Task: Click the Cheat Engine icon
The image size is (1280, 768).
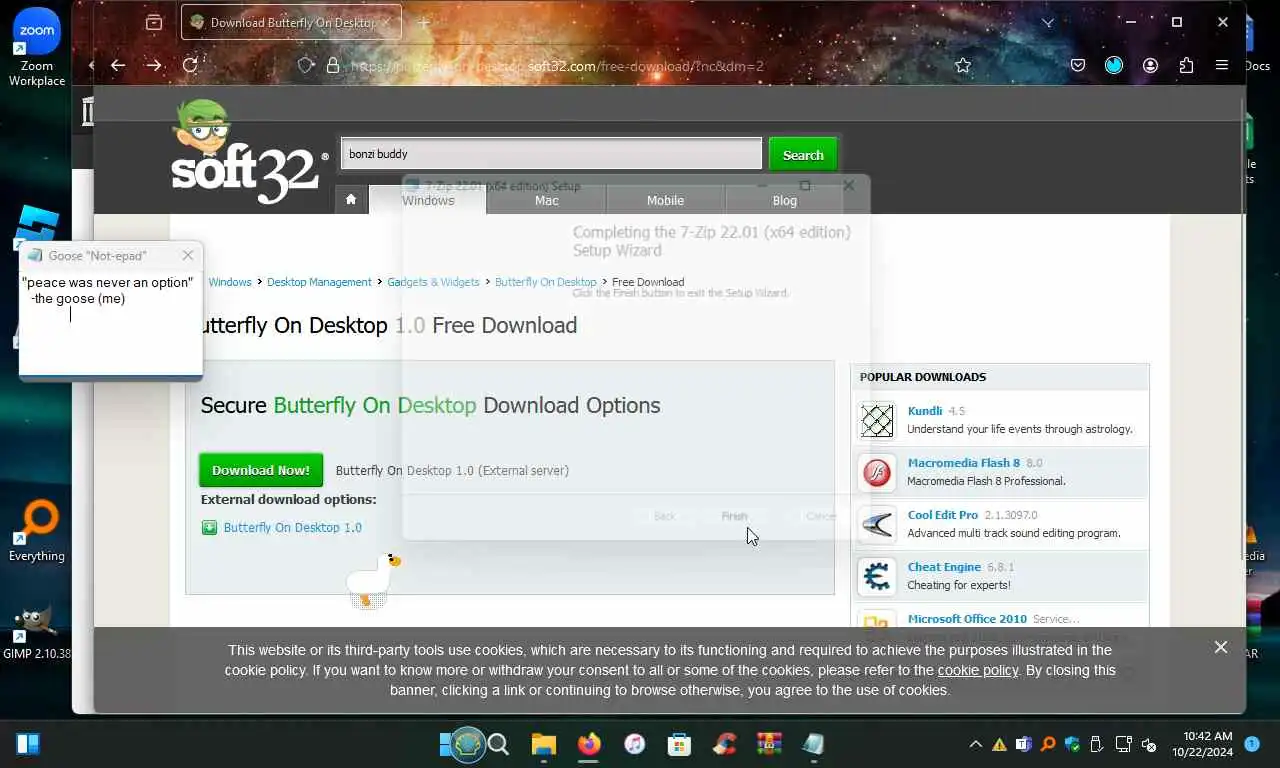Action: tap(877, 576)
